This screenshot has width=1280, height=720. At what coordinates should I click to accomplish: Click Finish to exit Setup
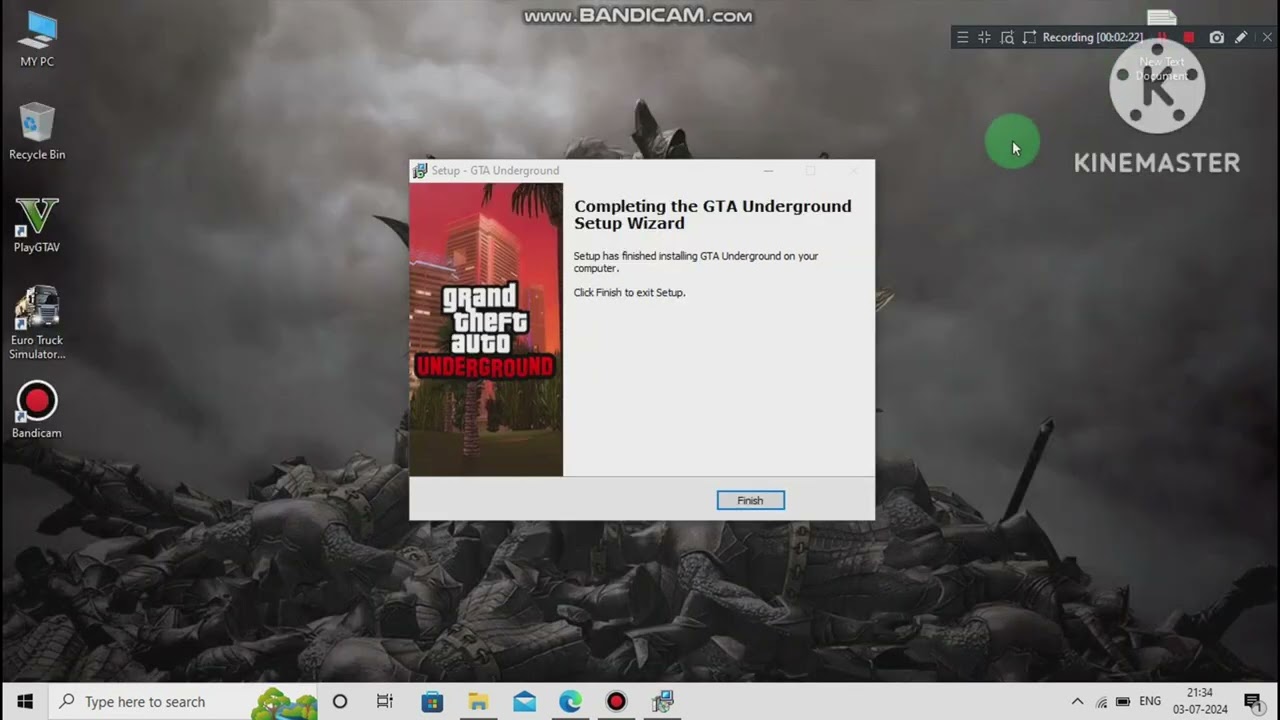click(x=750, y=500)
